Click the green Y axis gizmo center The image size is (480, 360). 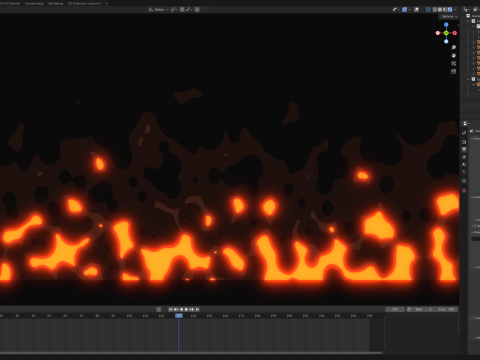pyautogui.click(x=446, y=33)
